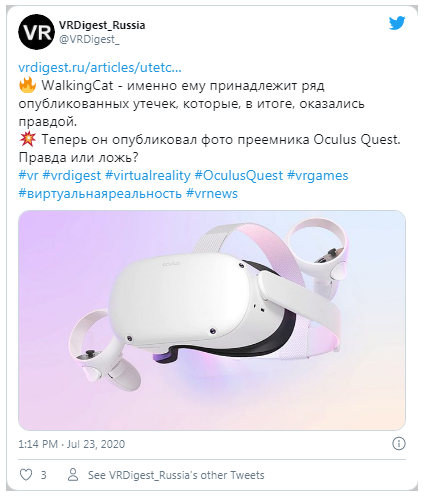Screen dimensions: 424x498
Task: Open the #virtualreality hashtag
Action: (148, 175)
